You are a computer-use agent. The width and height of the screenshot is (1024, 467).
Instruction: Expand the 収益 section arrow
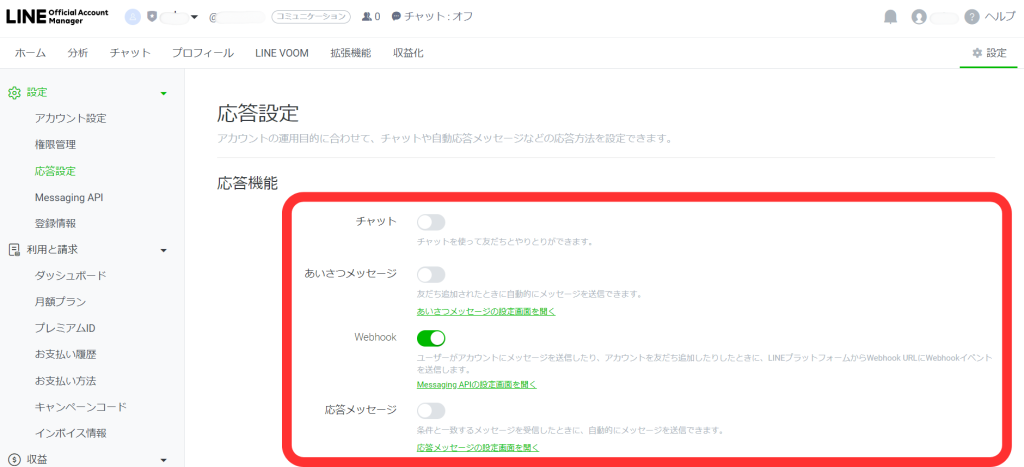pyautogui.click(x=163, y=460)
